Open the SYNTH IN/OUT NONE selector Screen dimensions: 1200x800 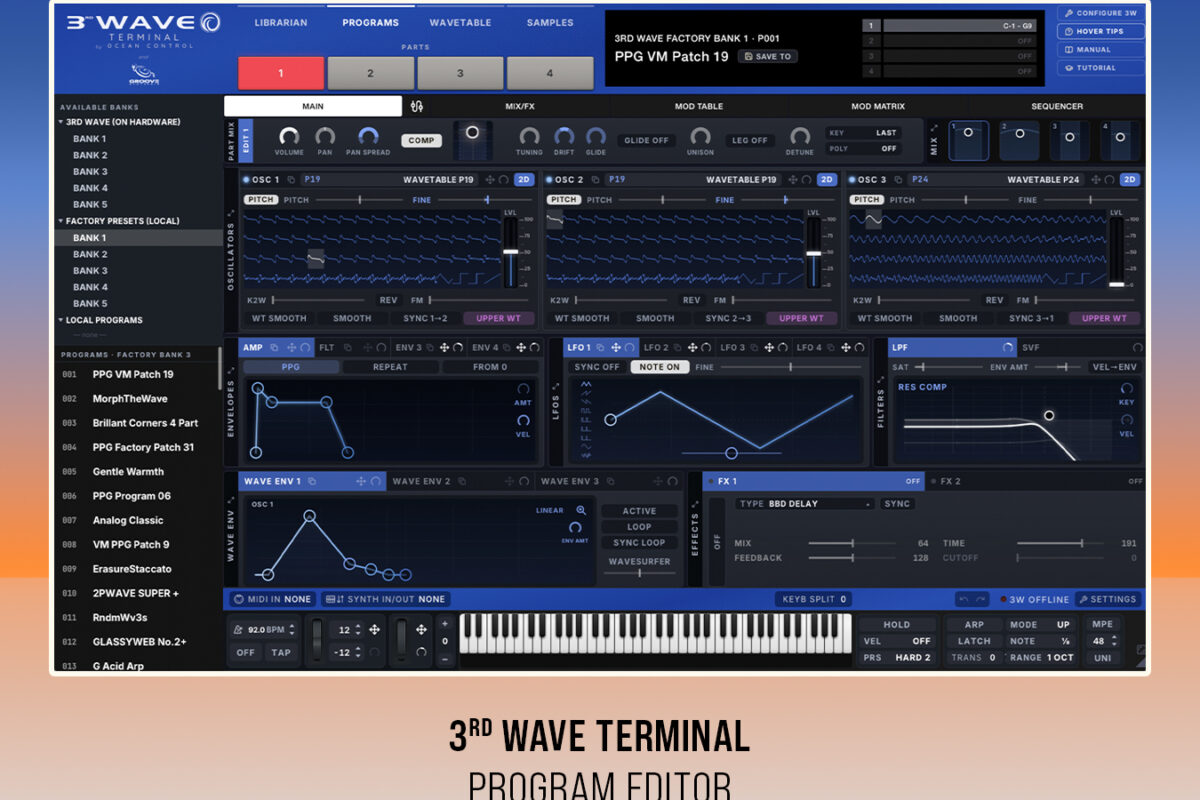[386, 599]
